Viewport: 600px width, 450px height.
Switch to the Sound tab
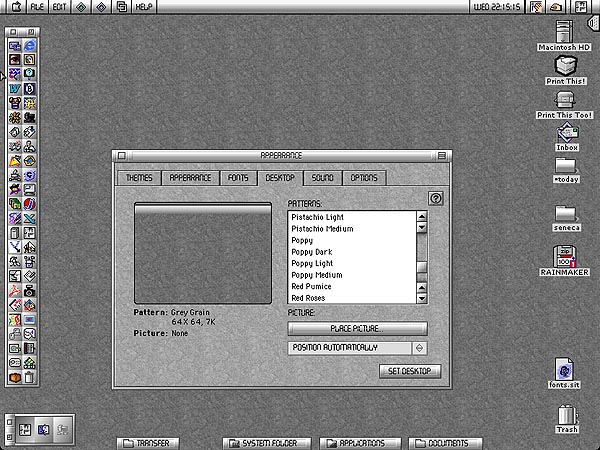(x=322, y=178)
